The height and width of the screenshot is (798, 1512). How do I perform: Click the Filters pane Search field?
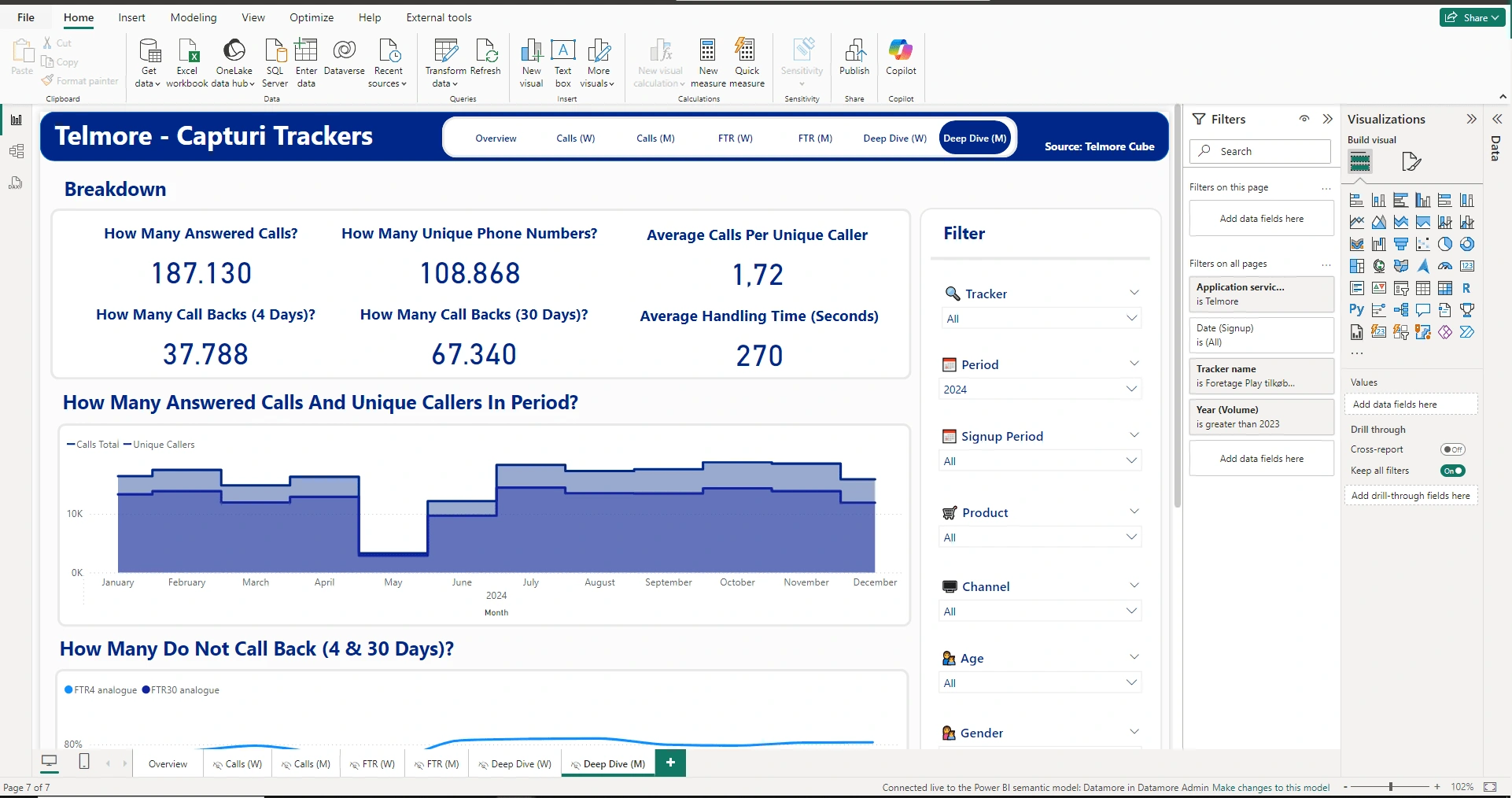(x=1260, y=151)
